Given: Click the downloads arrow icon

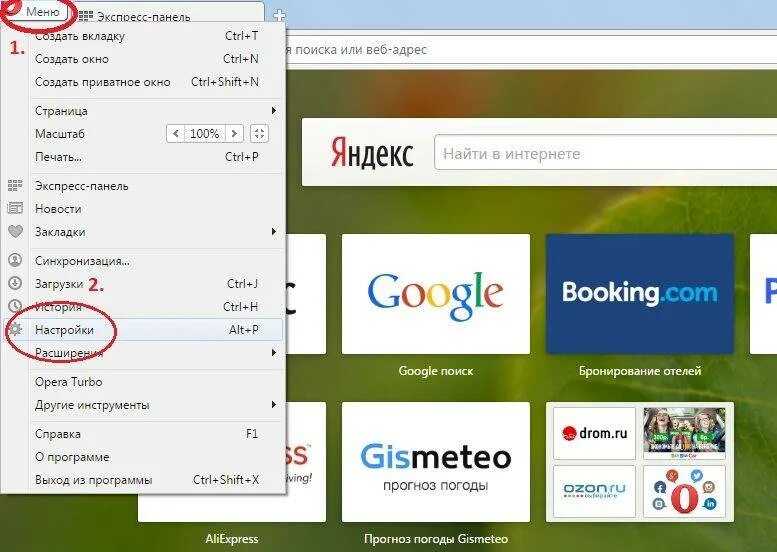Looking at the screenshot, I should pyautogui.click(x=15, y=283).
